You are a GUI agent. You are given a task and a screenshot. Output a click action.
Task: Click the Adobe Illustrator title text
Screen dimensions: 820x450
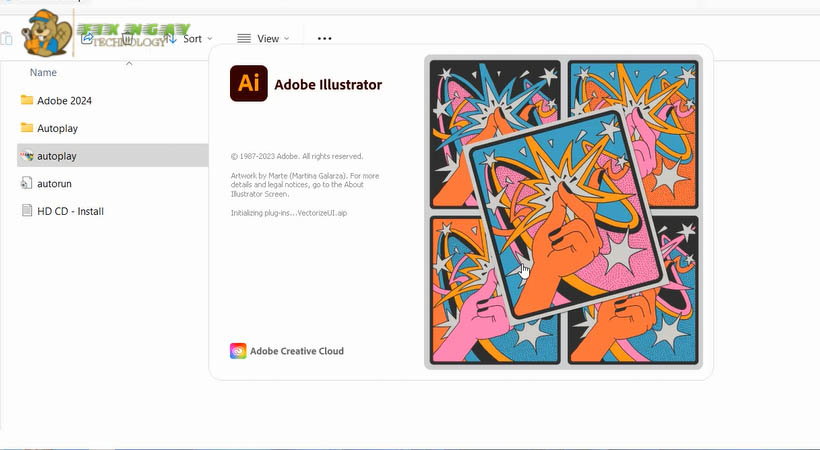point(328,85)
